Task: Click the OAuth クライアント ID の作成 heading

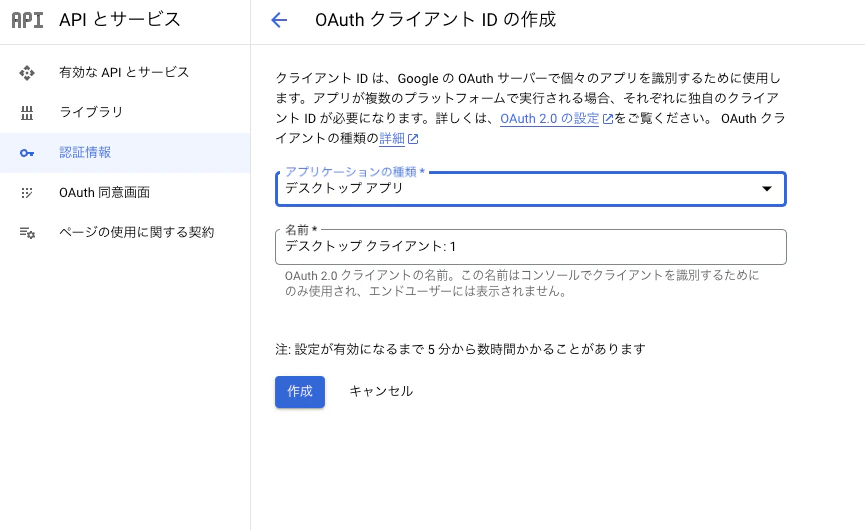Action: coord(435,20)
